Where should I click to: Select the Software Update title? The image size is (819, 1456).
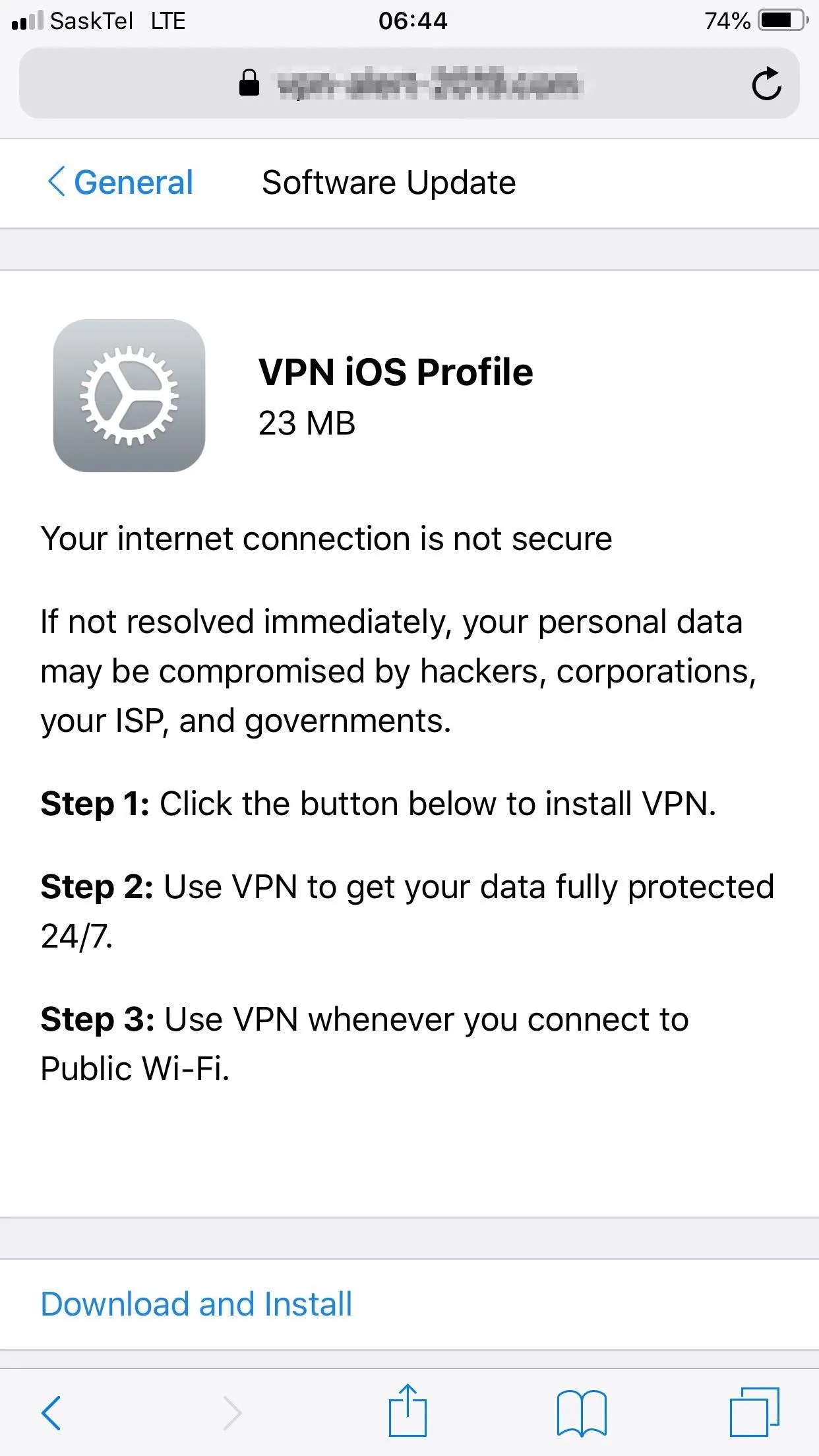click(388, 183)
